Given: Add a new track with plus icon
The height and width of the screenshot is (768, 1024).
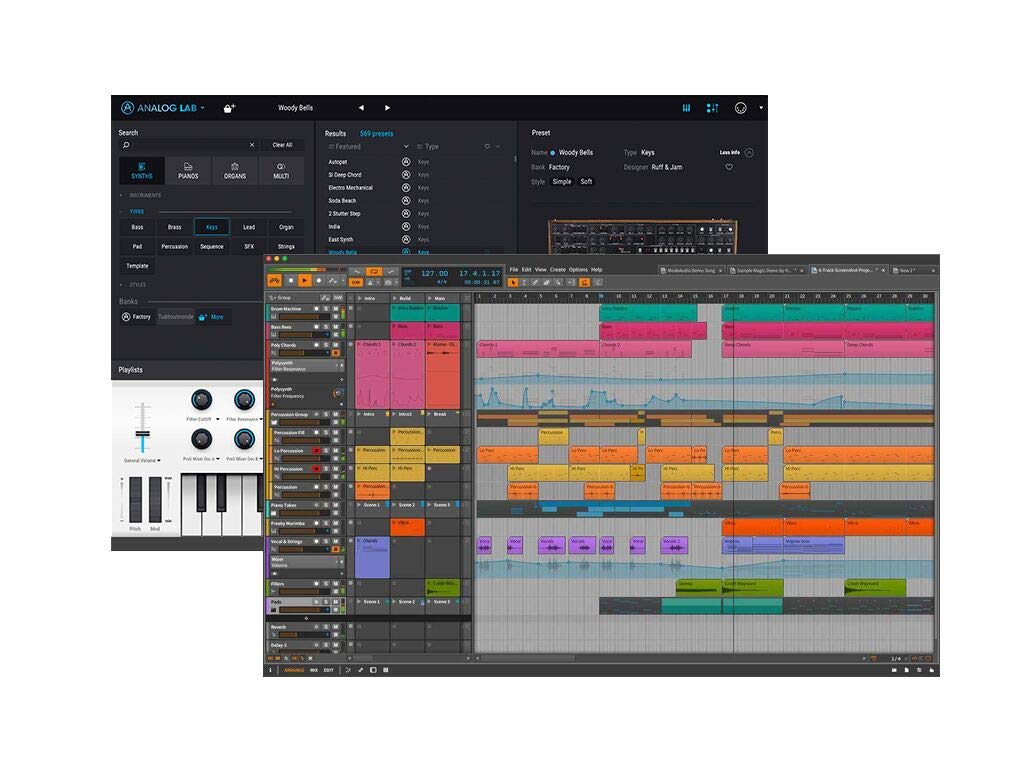Looking at the screenshot, I should click(x=306, y=618).
